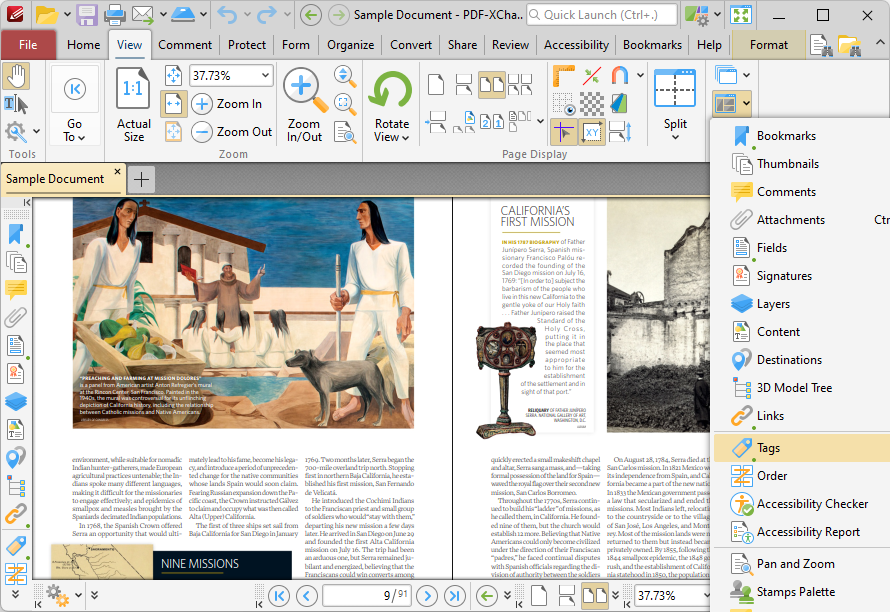
Task: Go to previous page in status bar
Action: (307, 596)
